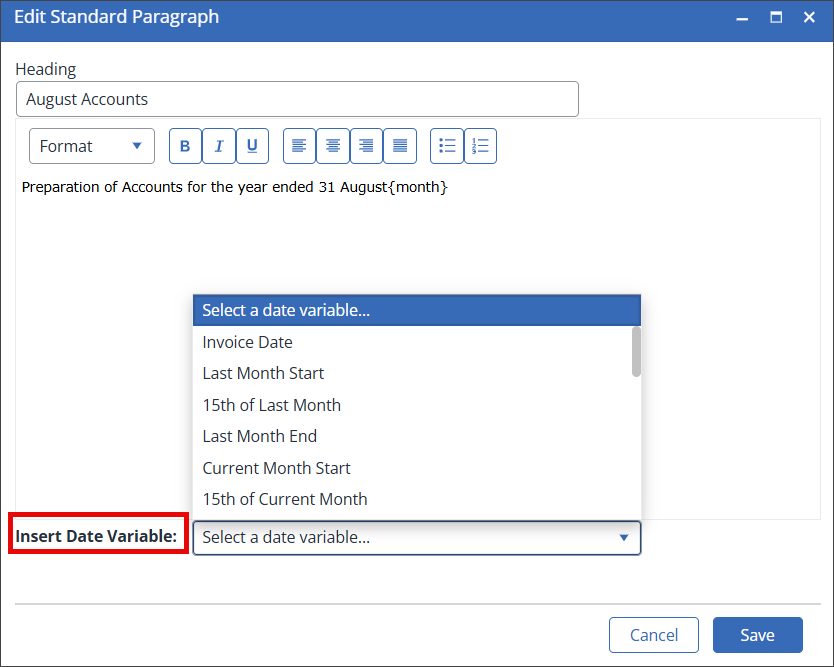This screenshot has width=834, height=667.
Task: Justify the paragraph text
Action: (x=400, y=146)
